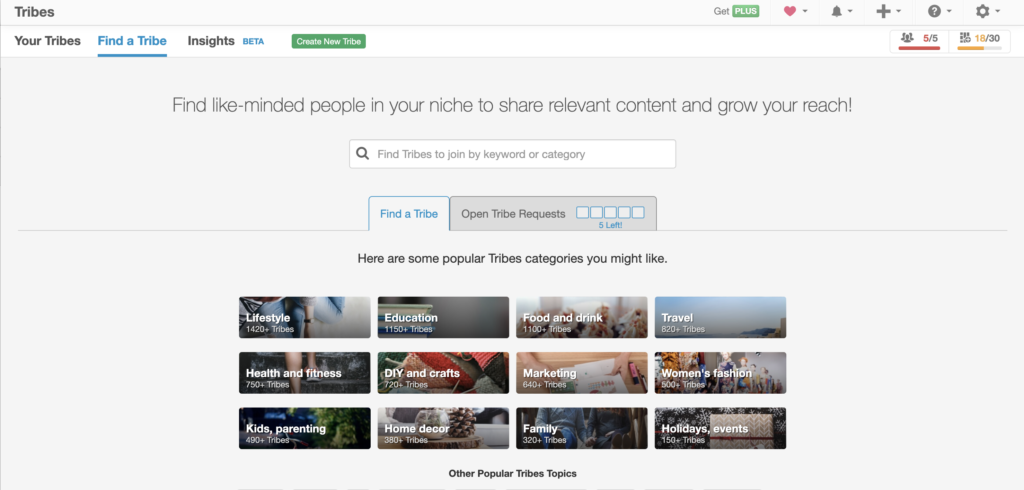The image size is (1024, 490).
Task: Open the Holidays, events category card
Action: tap(720, 429)
